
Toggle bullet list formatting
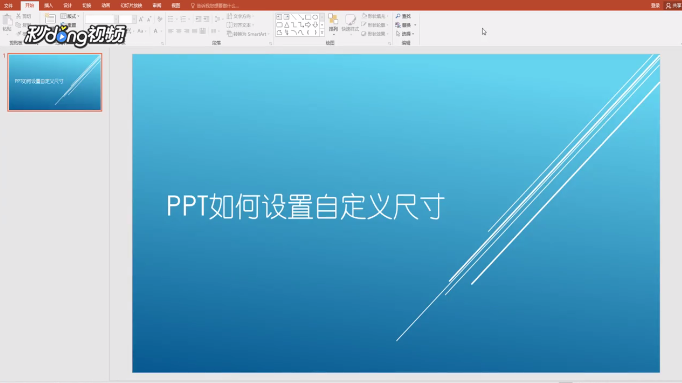pyautogui.click(x=171, y=19)
